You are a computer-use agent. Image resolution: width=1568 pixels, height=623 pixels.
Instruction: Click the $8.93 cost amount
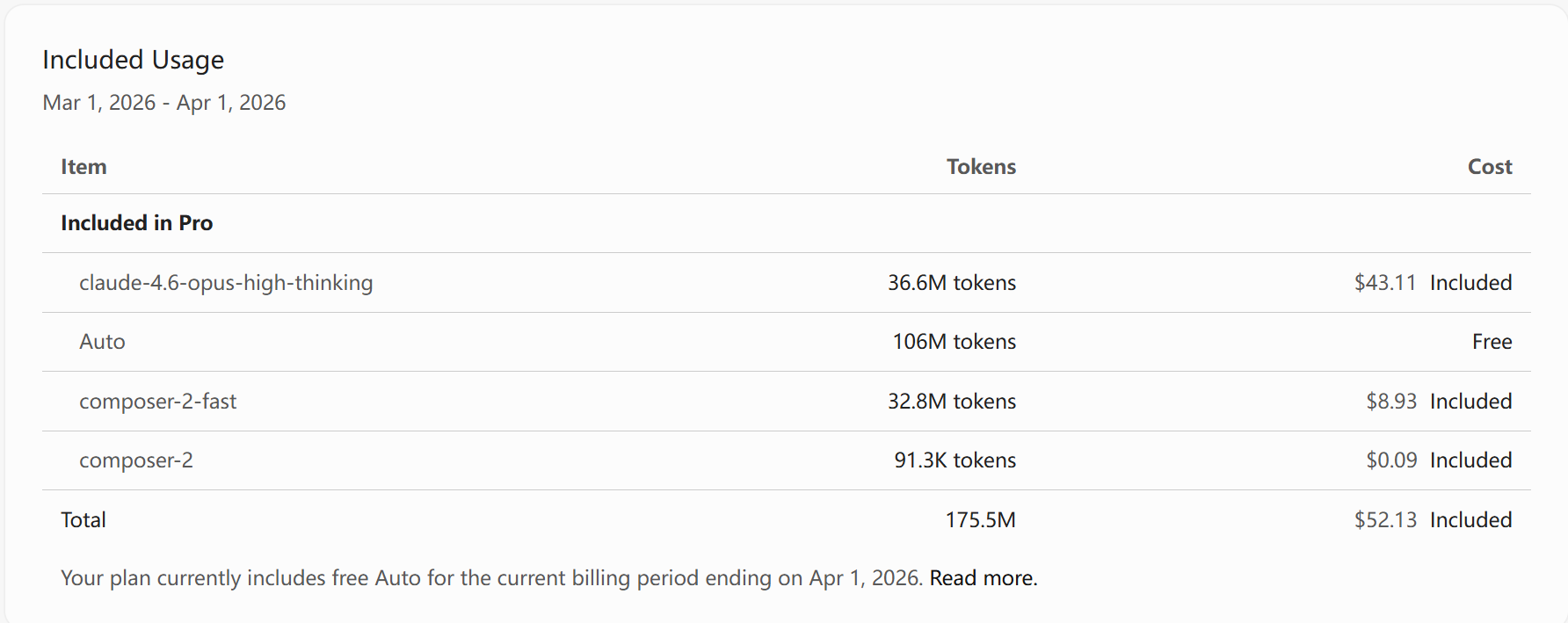[x=1391, y=402]
